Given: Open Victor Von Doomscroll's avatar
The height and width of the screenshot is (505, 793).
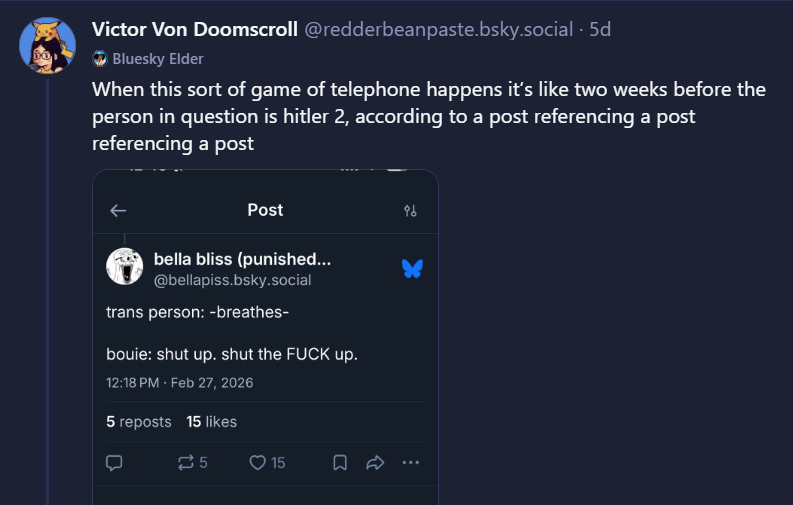Looking at the screenshot, I should [x=47, y=45].
